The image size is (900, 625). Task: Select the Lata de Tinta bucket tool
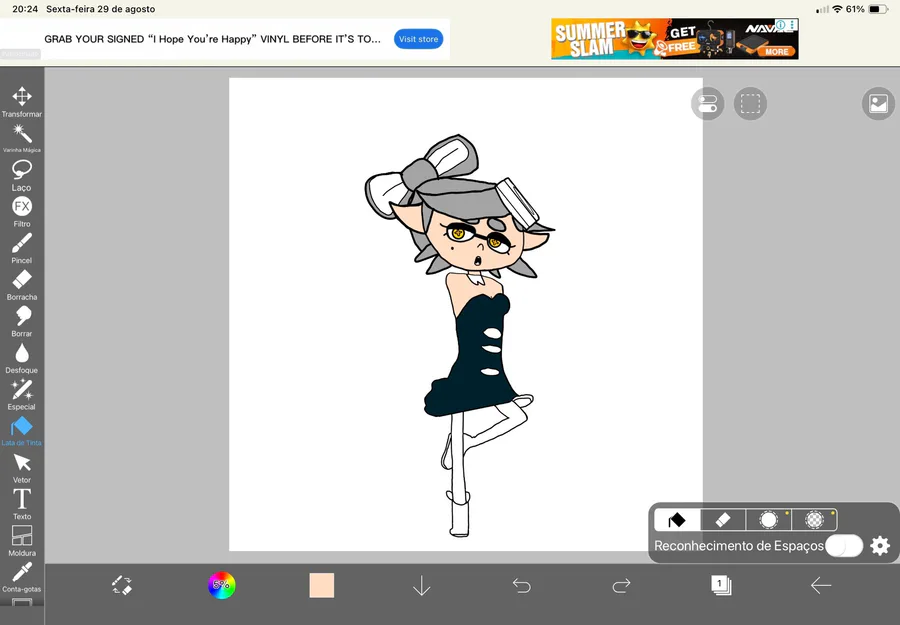22,432
